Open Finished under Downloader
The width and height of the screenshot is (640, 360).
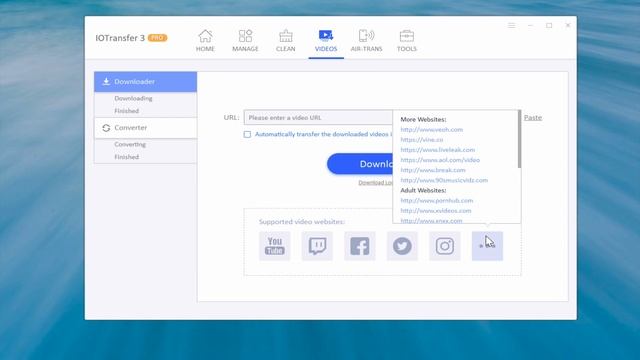pos(127,111)
